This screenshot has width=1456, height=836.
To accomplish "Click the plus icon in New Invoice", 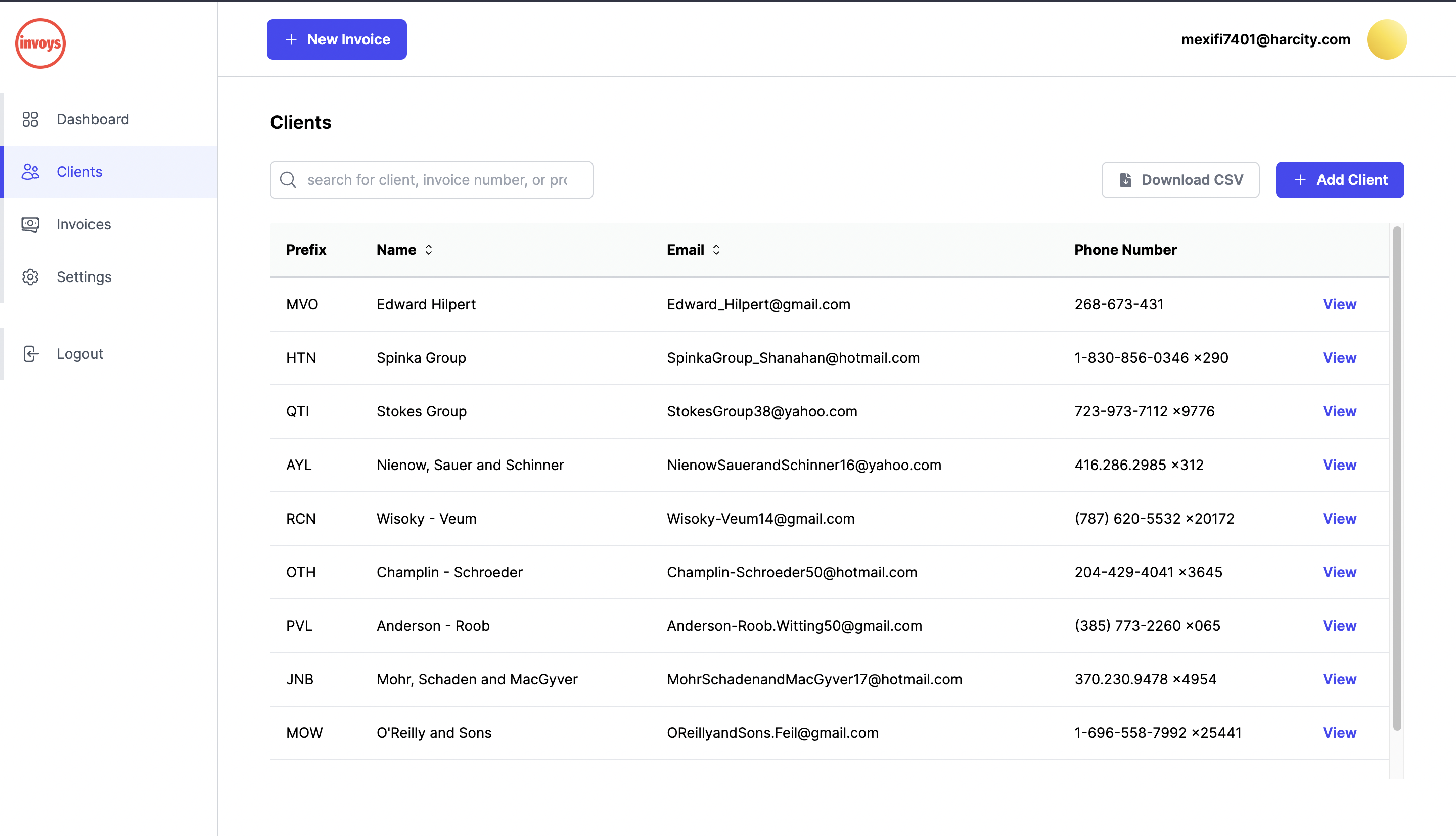I will coord(291,39).
